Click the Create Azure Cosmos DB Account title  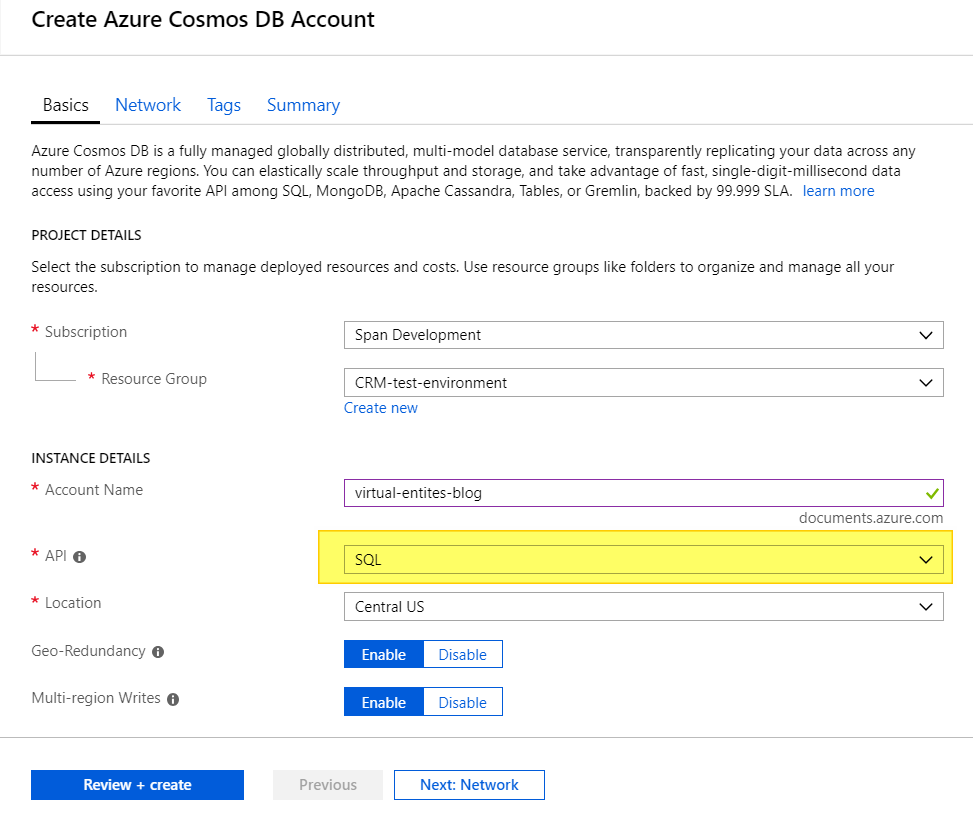click(x=203, y=20)
